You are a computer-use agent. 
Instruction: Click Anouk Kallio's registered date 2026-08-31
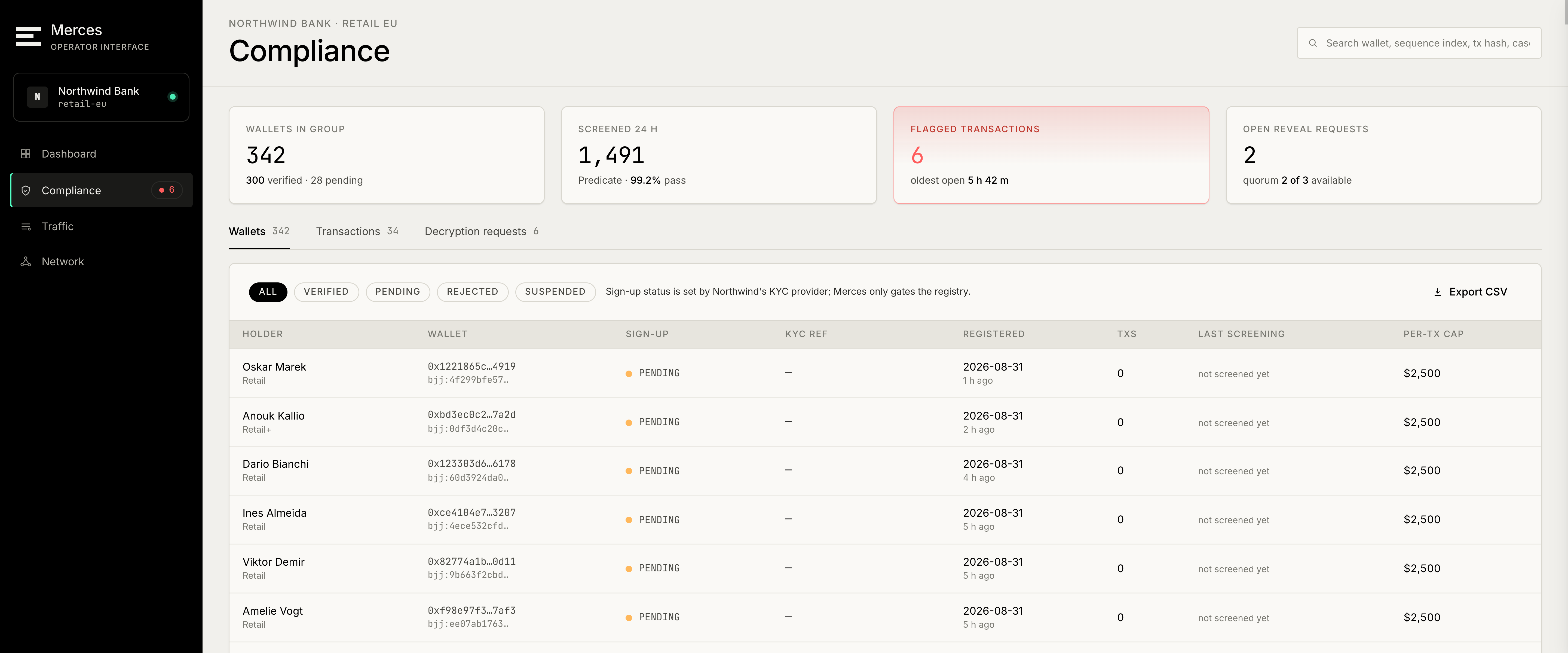[993, 416]
